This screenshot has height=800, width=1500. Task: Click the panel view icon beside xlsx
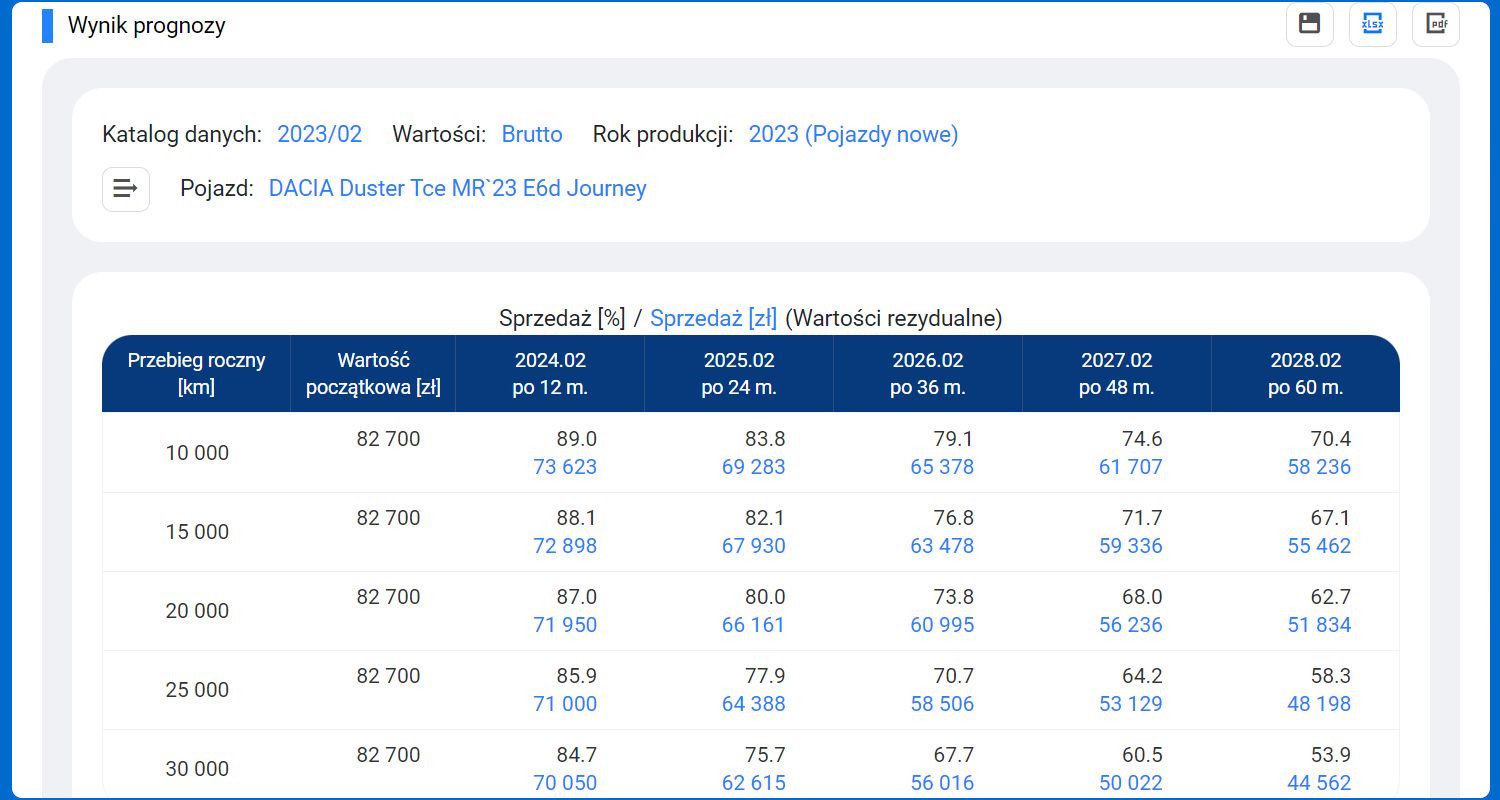click(x=1309, y=24)
